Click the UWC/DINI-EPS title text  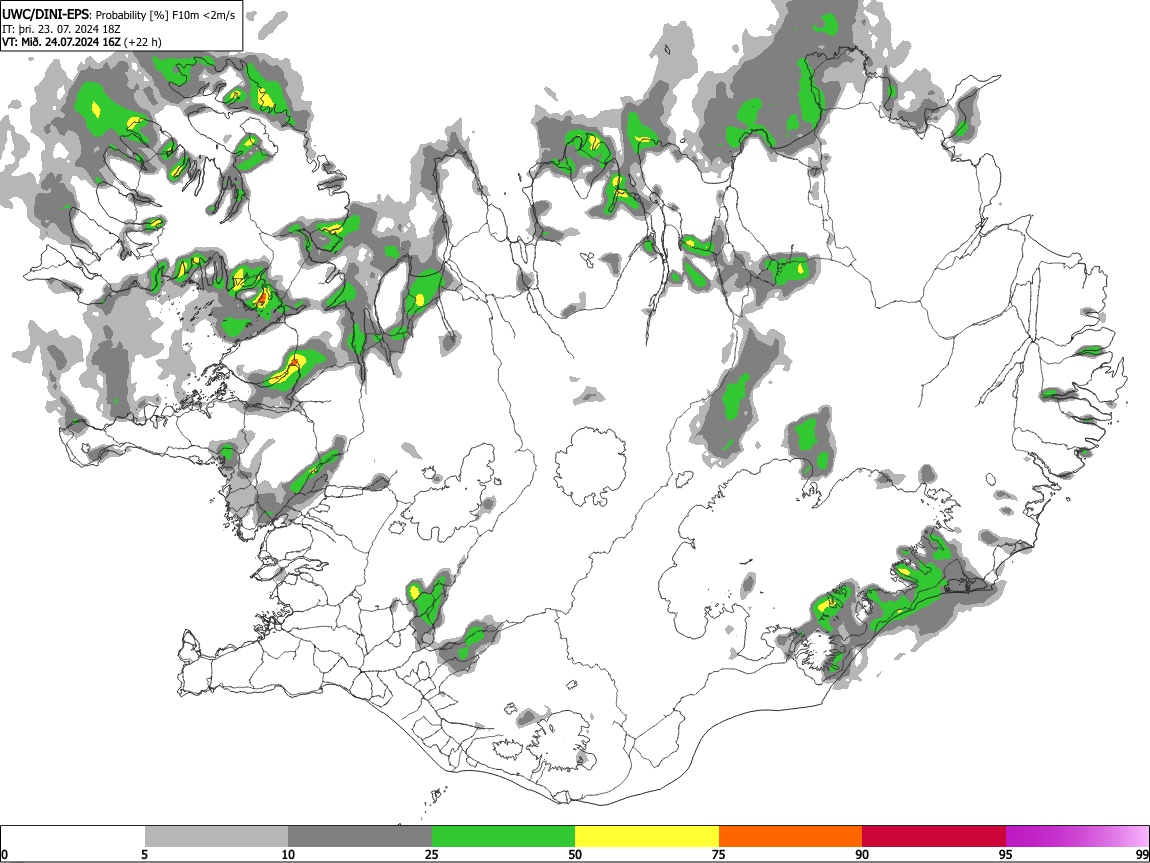coord(46,15)
